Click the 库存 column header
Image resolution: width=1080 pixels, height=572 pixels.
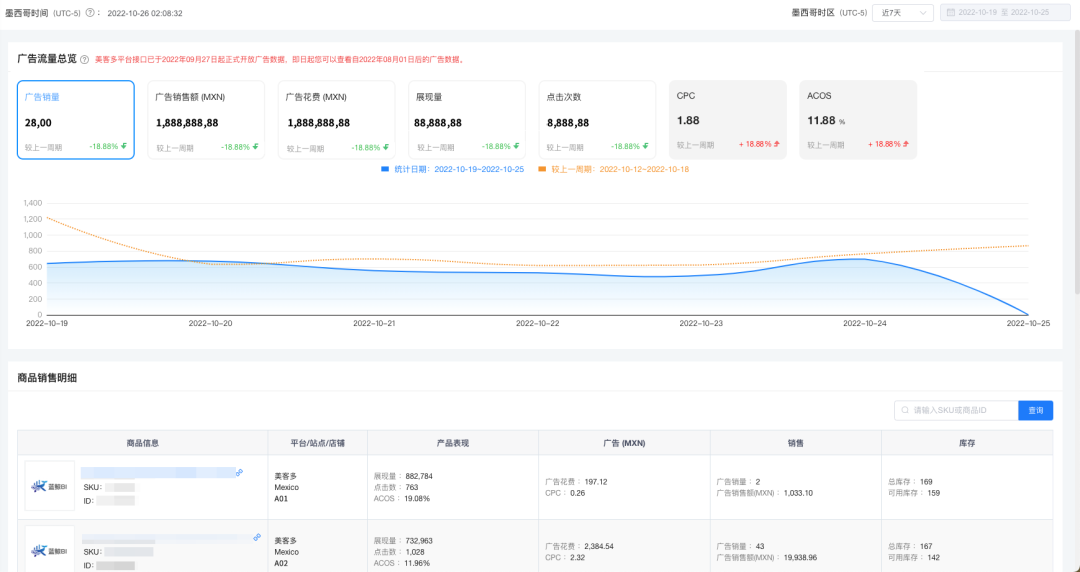(966, 443)
